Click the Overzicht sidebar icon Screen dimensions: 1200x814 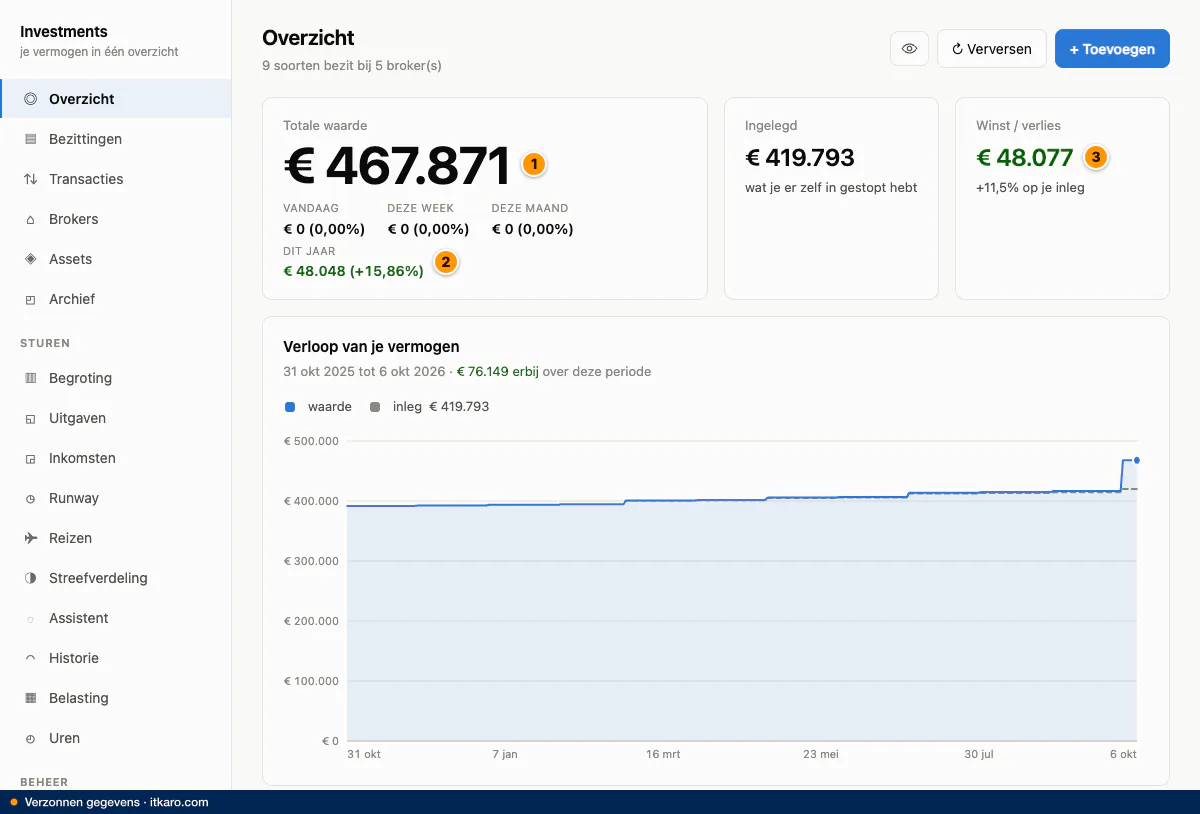click(x=30, y=99)
